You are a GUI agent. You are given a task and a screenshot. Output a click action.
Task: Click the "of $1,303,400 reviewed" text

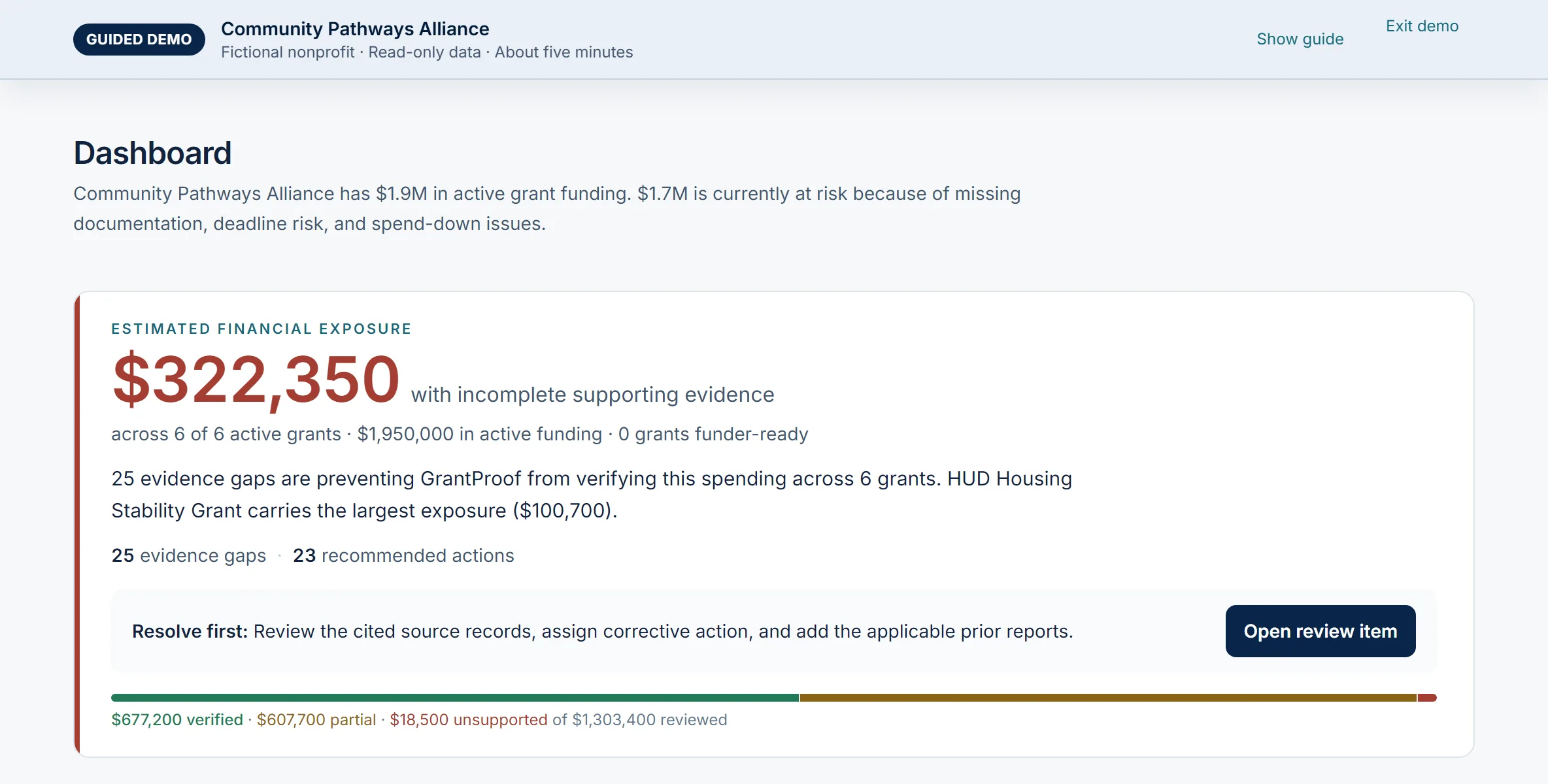coord(640,720)
